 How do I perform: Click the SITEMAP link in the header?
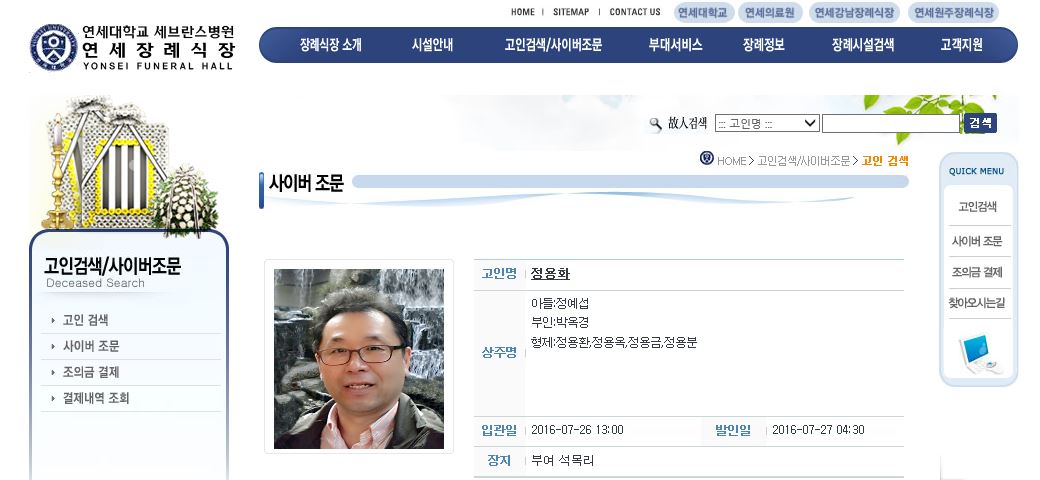571,12
